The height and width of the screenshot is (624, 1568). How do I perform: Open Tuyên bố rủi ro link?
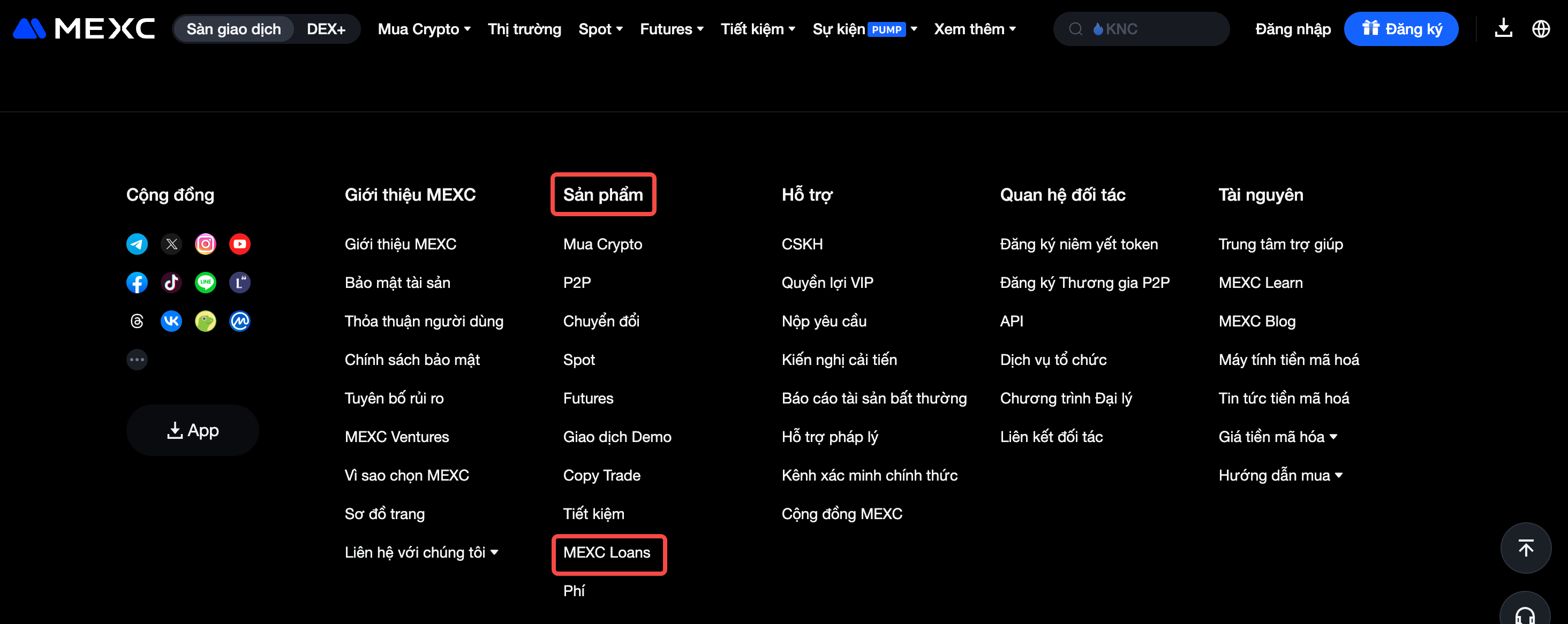coord(394,398)
